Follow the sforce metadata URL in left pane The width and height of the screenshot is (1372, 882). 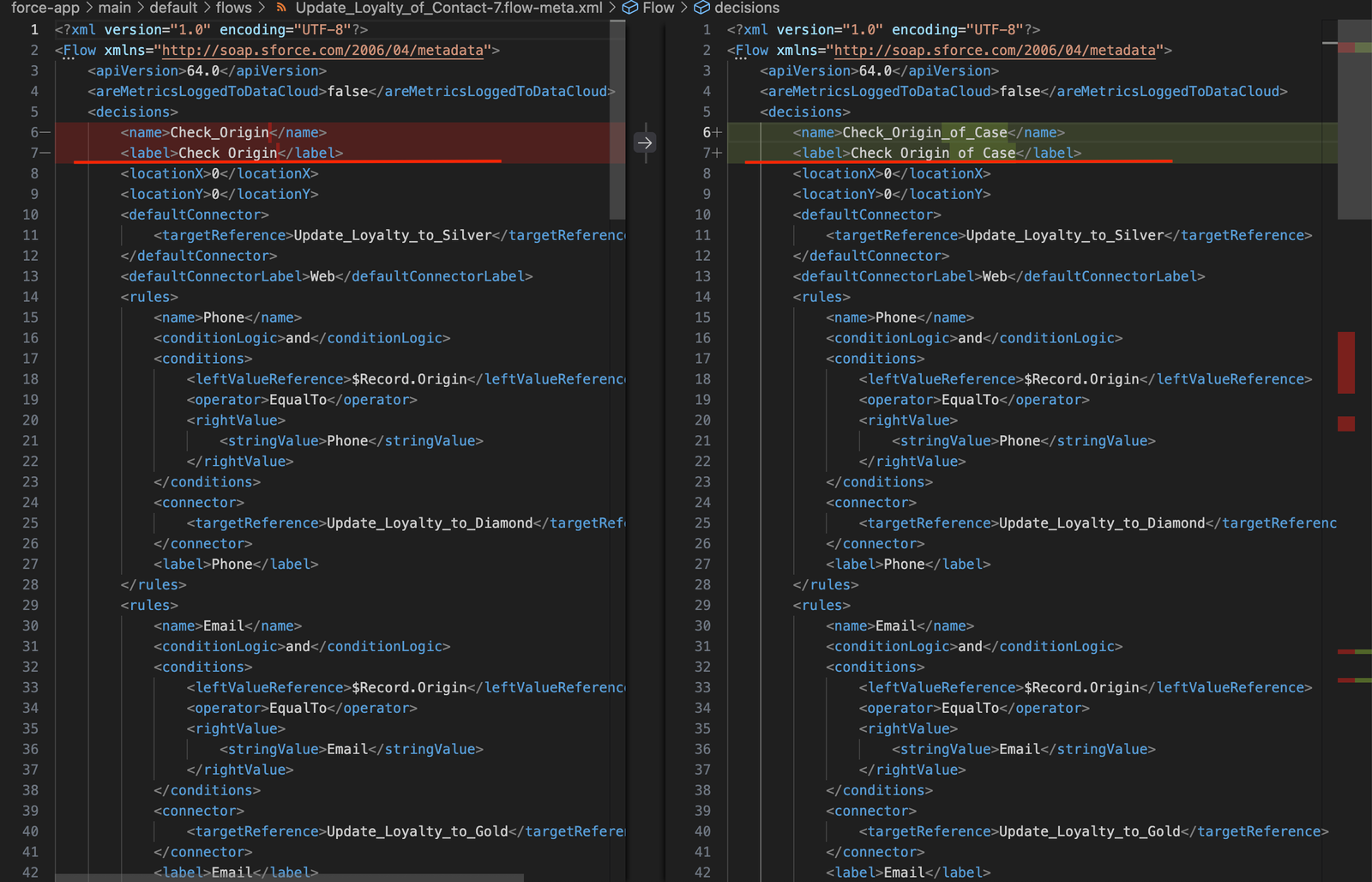point(322,50)
